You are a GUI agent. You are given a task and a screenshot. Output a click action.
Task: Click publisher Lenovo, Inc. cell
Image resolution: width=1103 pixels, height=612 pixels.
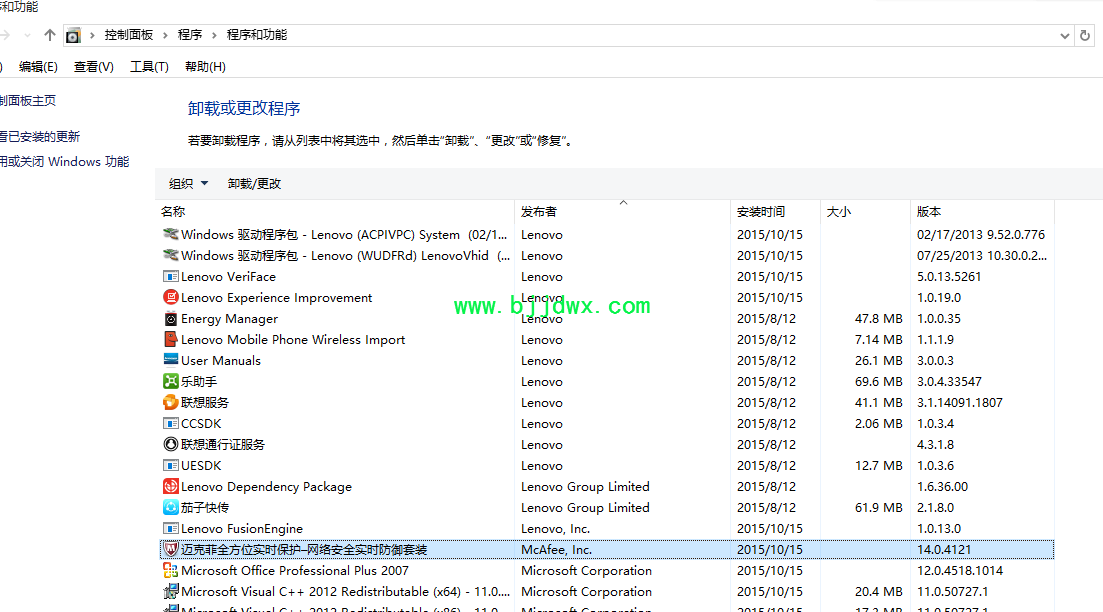(555, 528)
